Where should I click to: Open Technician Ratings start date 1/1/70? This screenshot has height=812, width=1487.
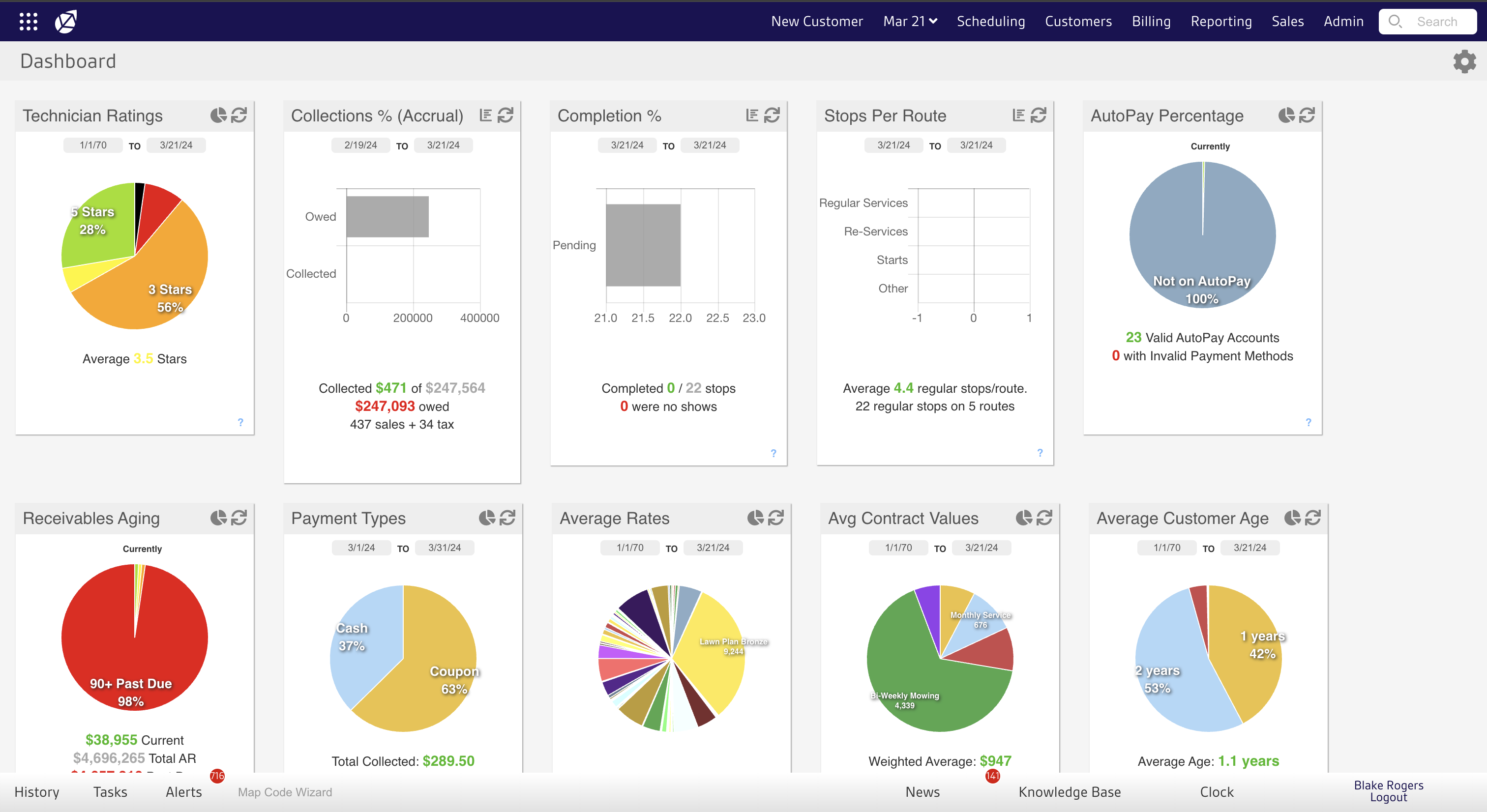click(93, 145)
